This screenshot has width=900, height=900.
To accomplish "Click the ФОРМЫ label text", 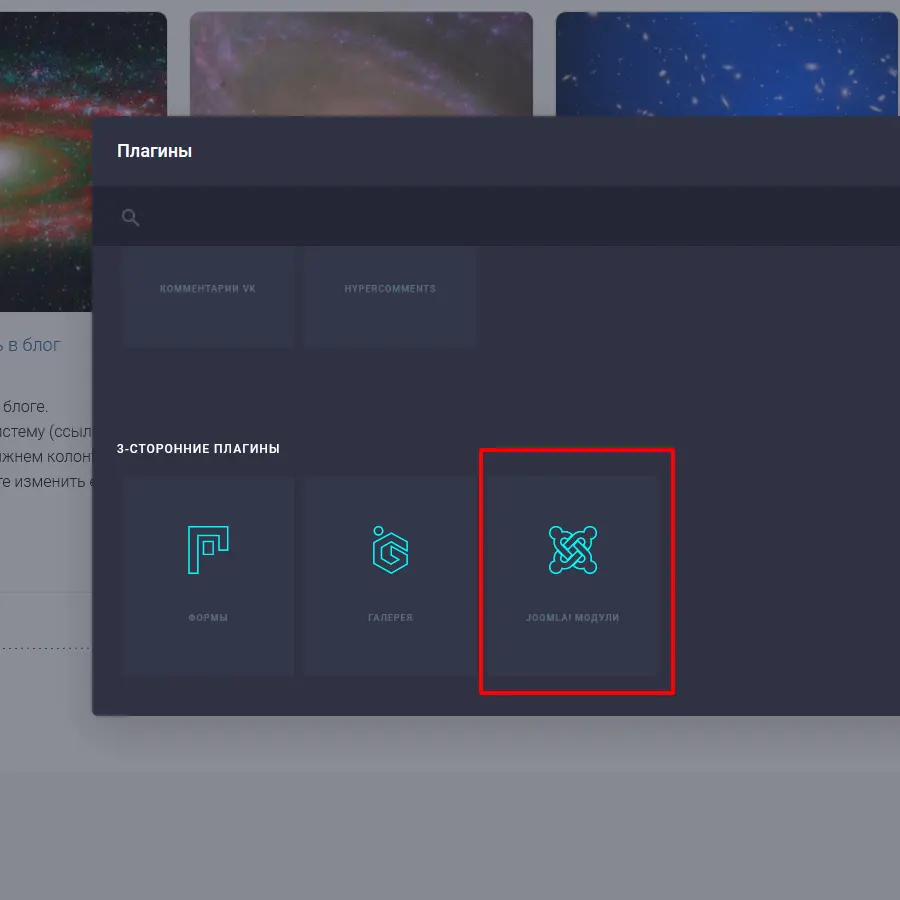I will (208, 618).
